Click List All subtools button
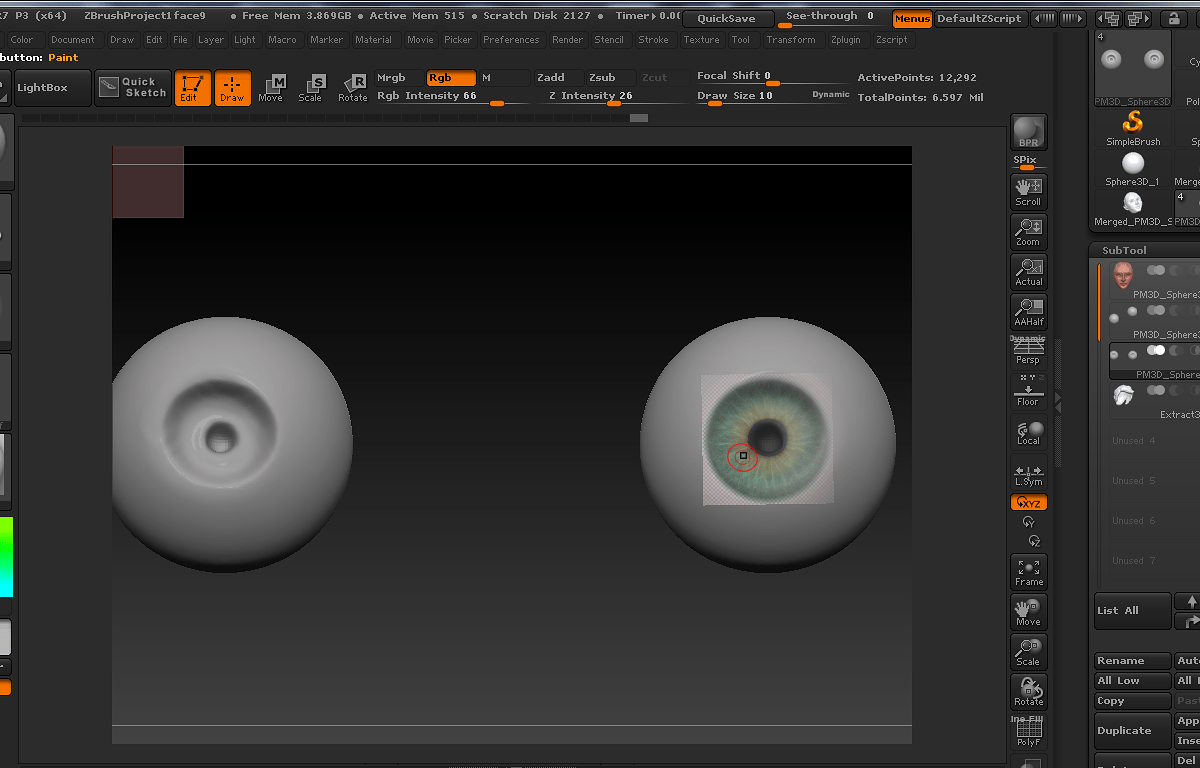 click(1133, 611)
